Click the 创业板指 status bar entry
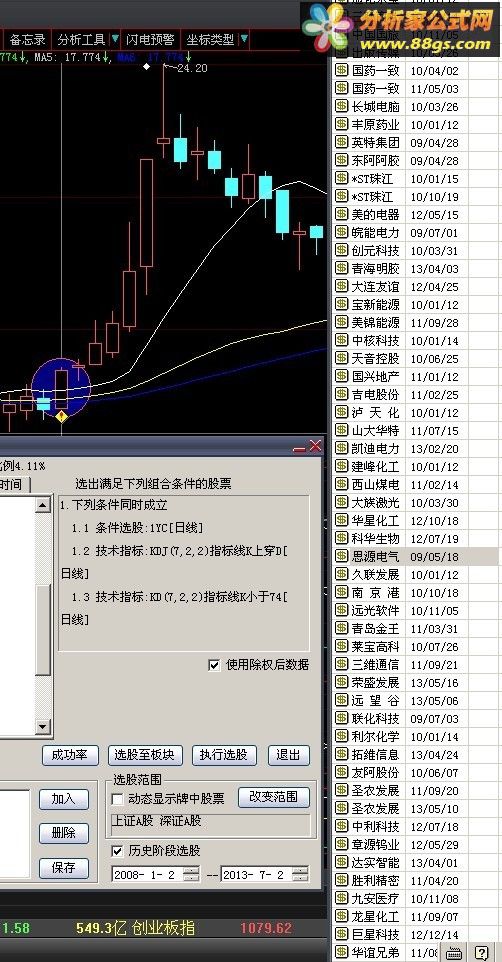Screen dimensions: 502x962 click(163, 928)
